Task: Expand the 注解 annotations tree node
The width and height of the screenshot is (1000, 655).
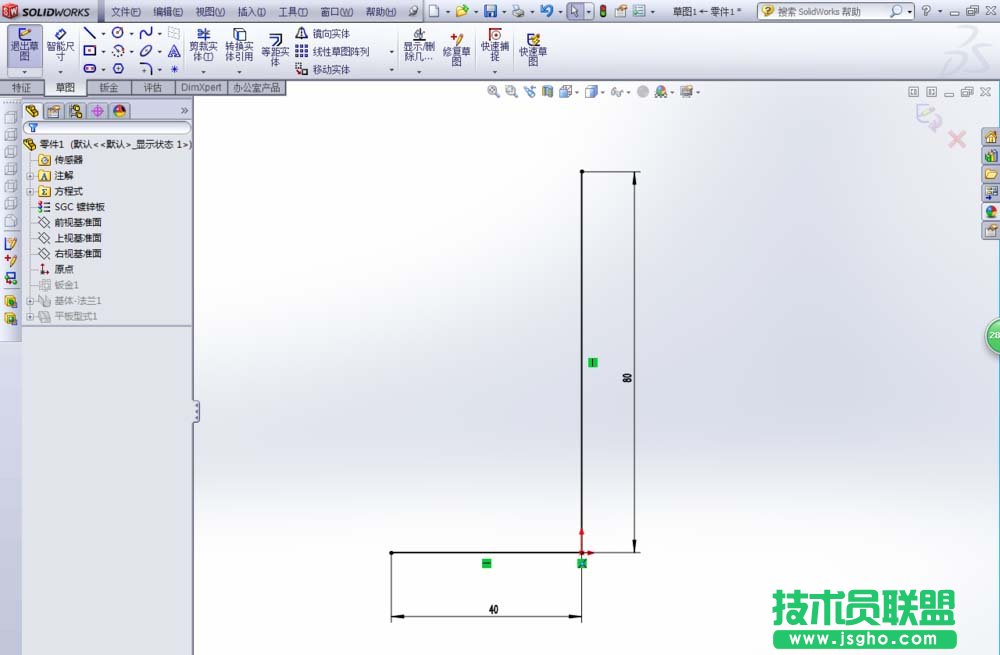Action: click(x=30, y=176)
